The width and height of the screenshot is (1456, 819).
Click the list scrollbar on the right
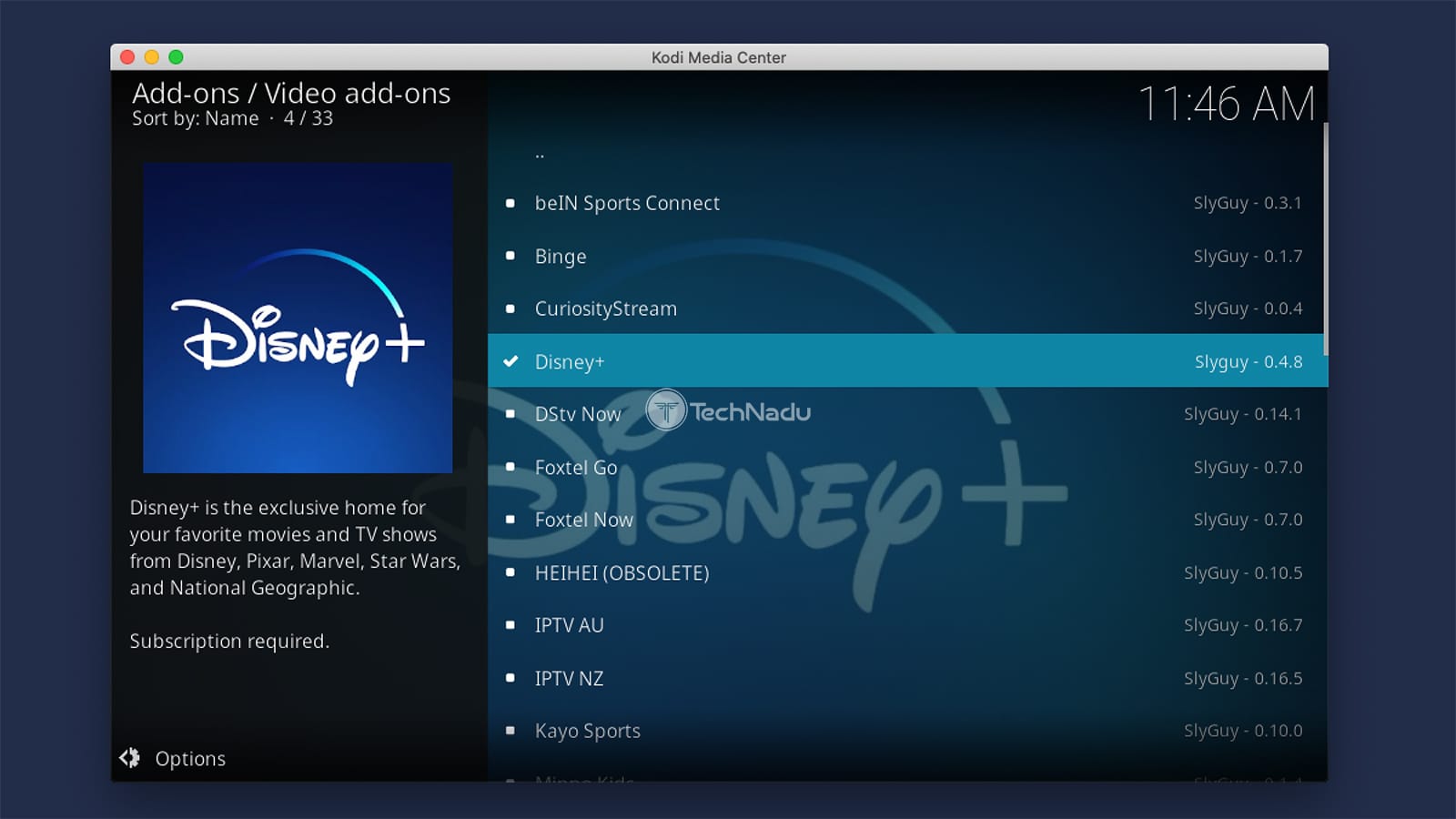click(x=1325, y=238)
